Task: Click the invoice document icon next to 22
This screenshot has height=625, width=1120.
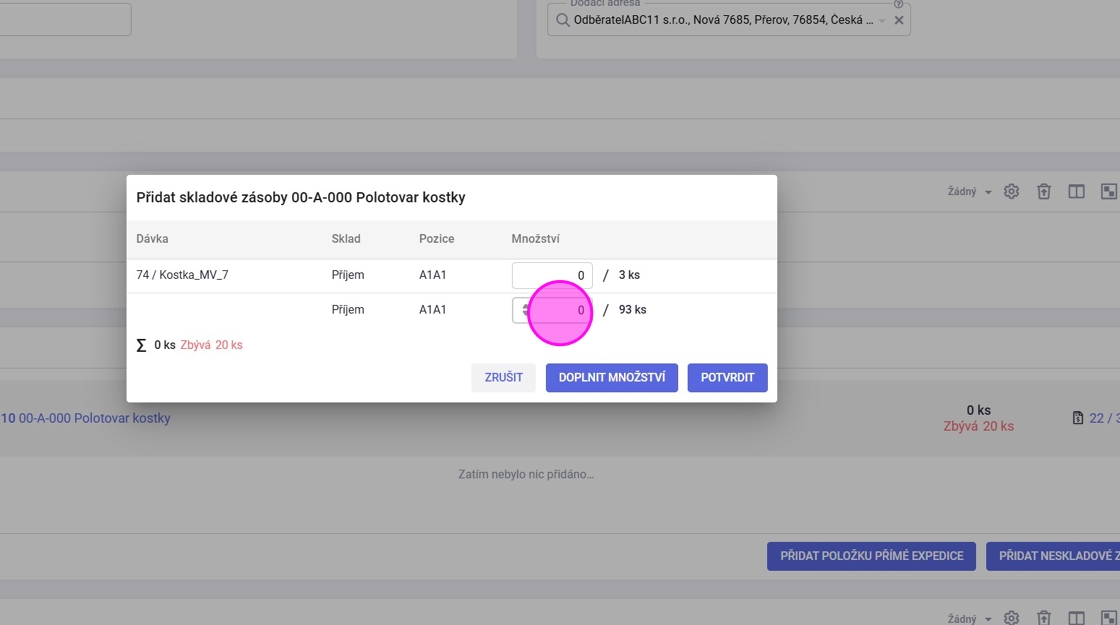Action: pyautogui.click(x=1078, y=418)
